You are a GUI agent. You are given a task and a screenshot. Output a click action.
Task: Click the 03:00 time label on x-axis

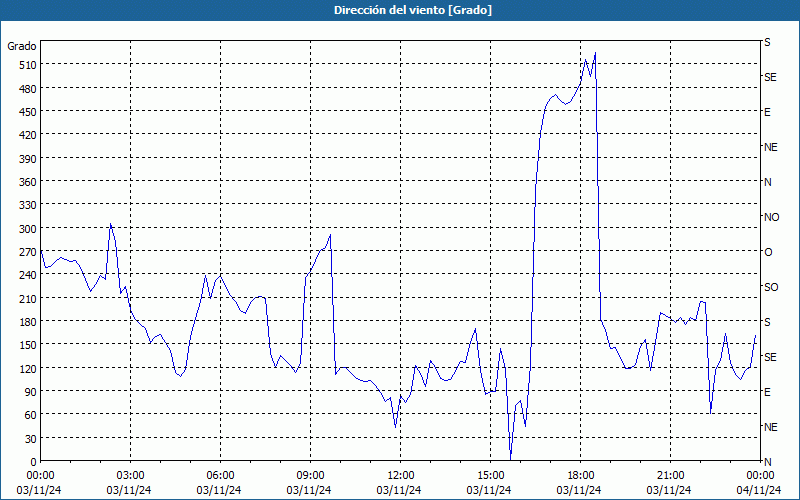point(131,476)
